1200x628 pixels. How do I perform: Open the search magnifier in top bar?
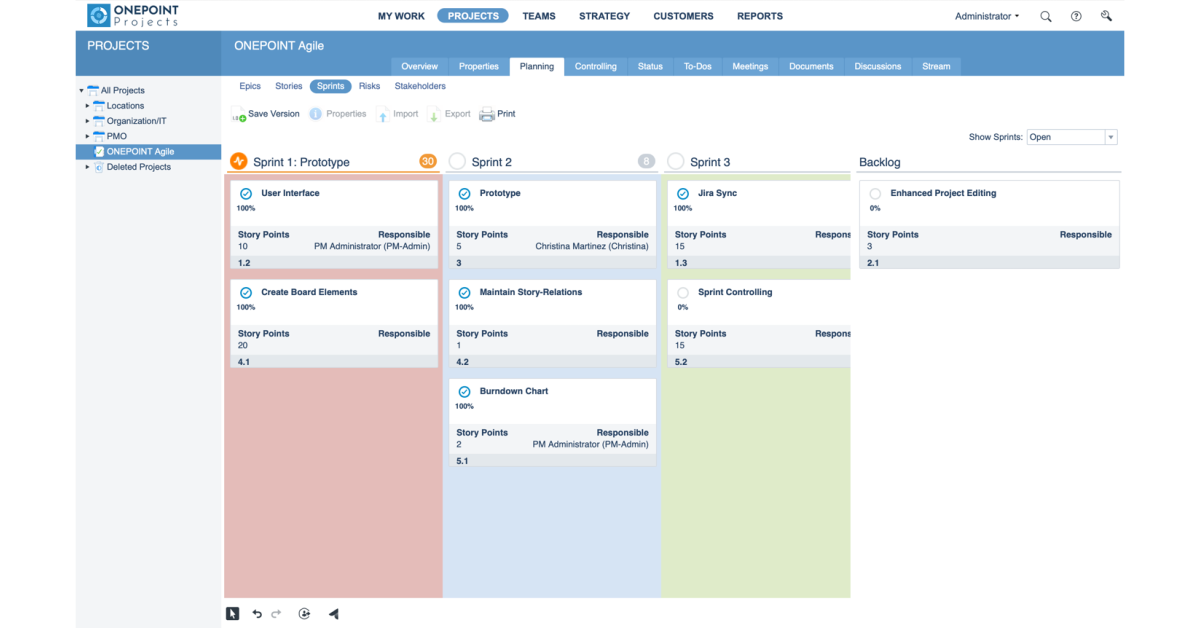[x=1046, y=16]
